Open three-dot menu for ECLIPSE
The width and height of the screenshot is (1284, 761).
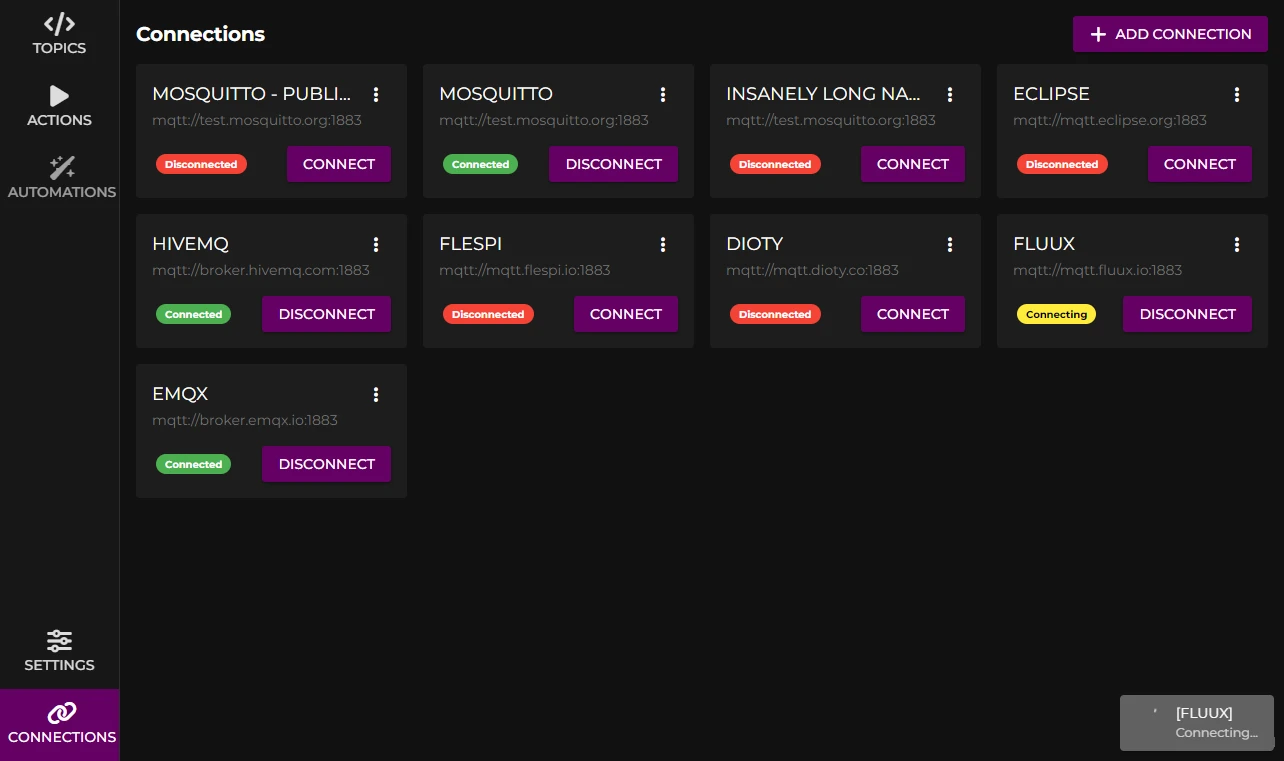1237,94
